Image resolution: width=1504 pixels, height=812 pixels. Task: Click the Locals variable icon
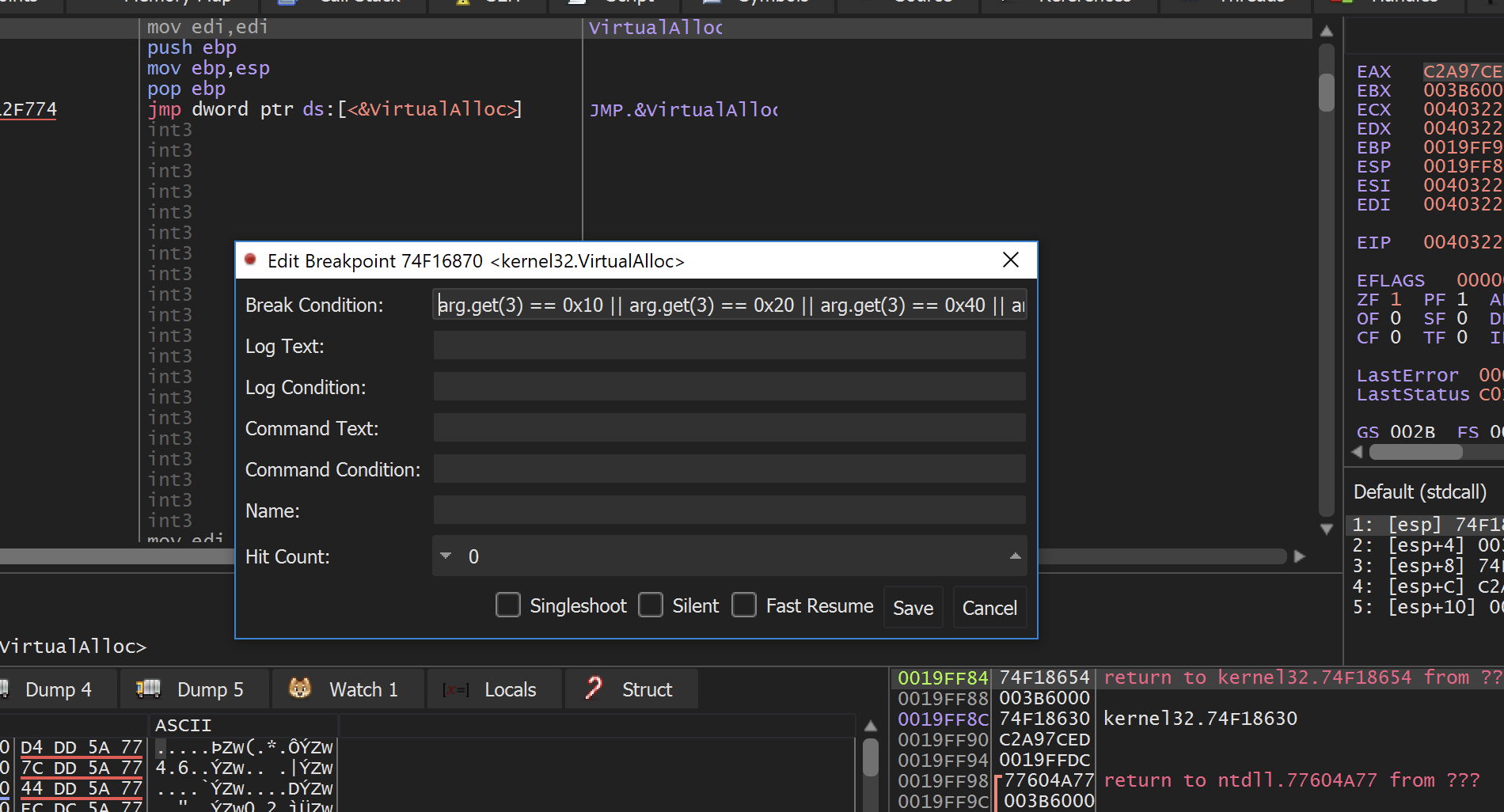coord(455,690)
